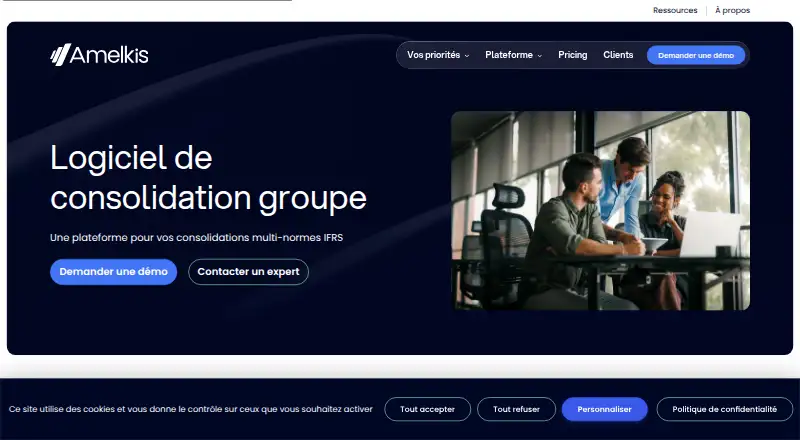This screenshot has width=800, height=440.
Task: Refuse all cookies with Tout refuser
Action: point(516,409)
